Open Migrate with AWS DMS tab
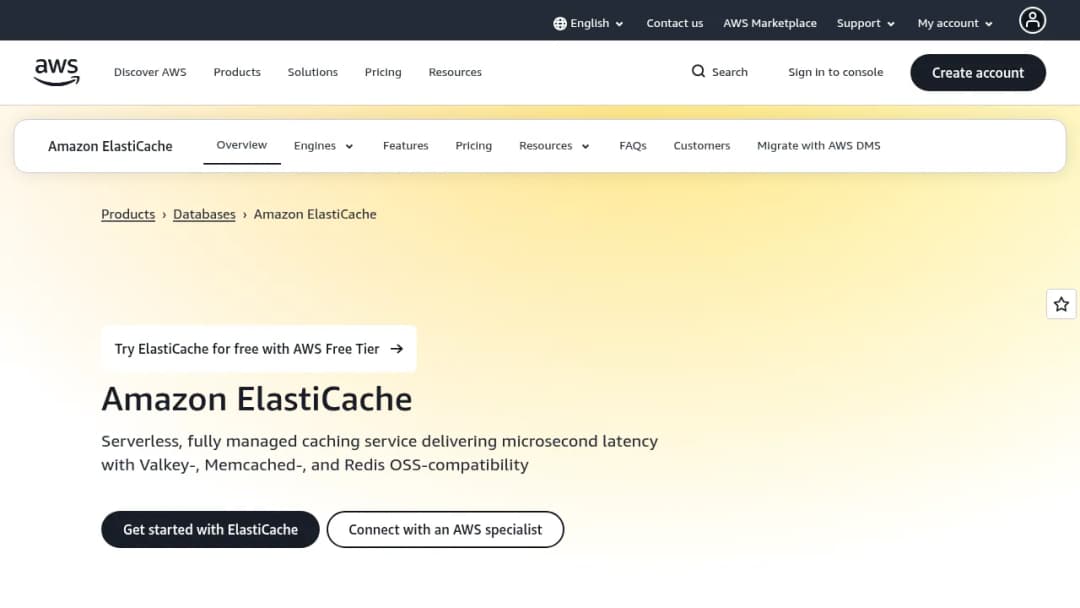 [819, 146]
